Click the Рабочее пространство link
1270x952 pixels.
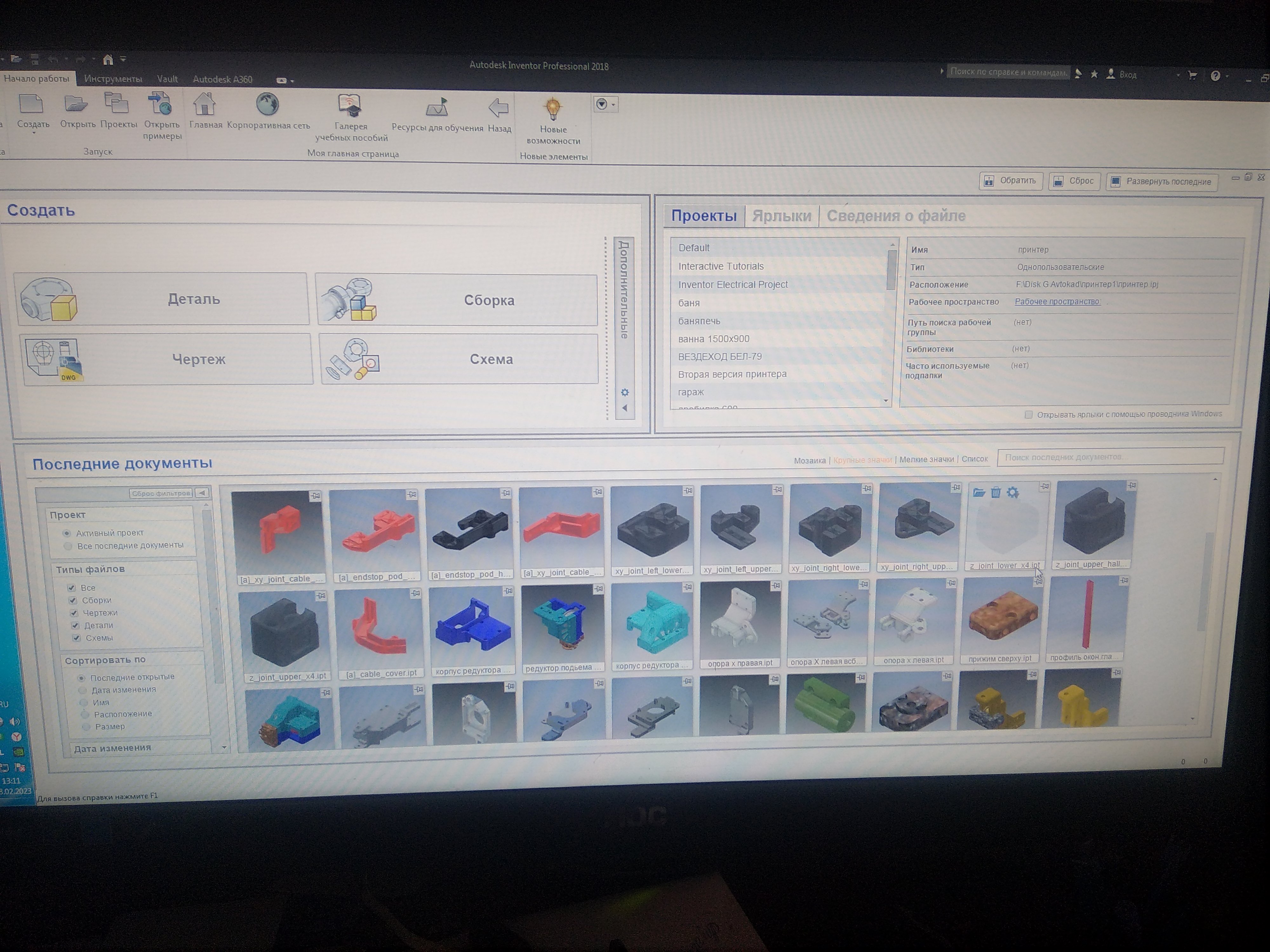pos(1057,302)
